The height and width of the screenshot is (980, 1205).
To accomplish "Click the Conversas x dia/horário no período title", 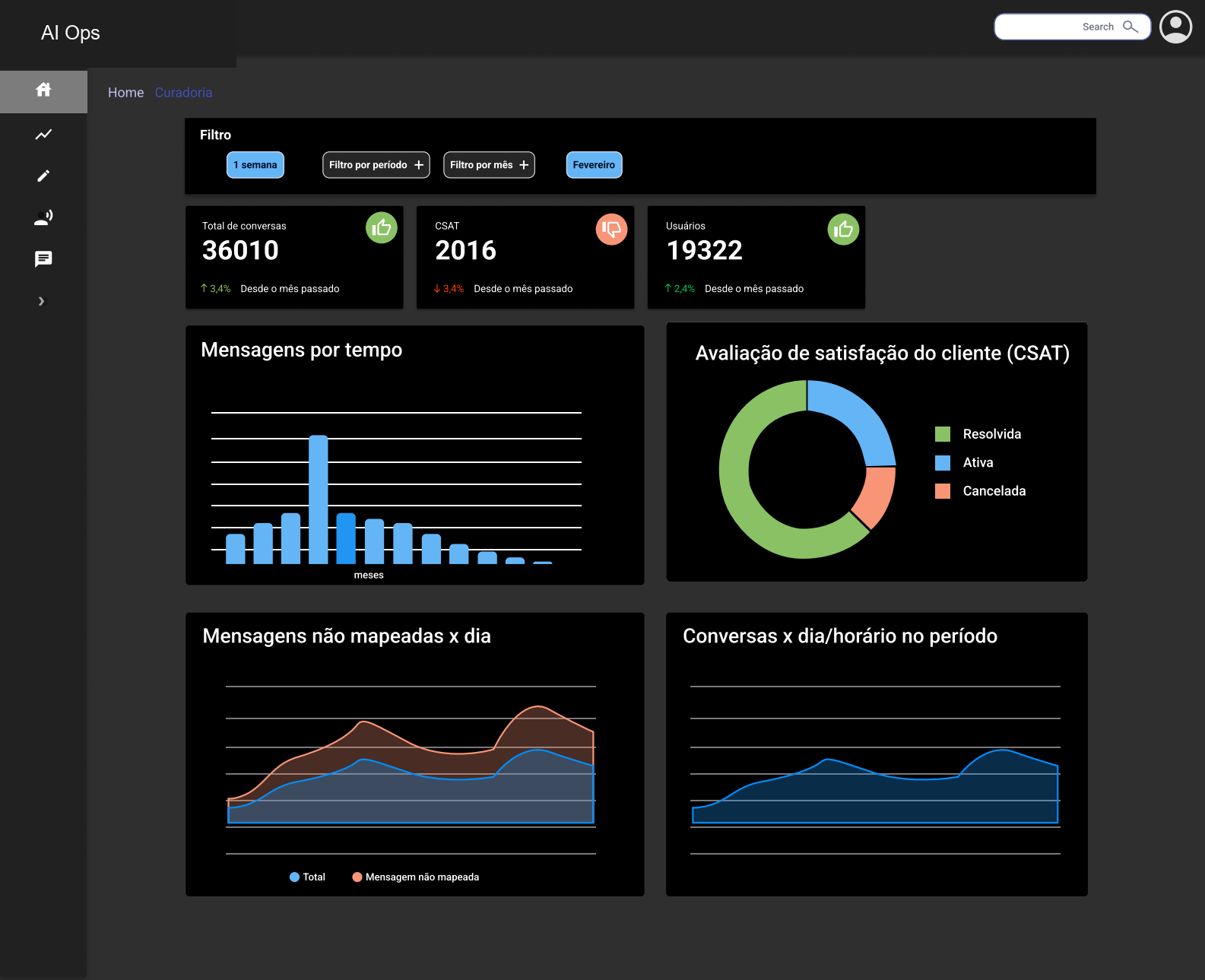I will (840, 636).
